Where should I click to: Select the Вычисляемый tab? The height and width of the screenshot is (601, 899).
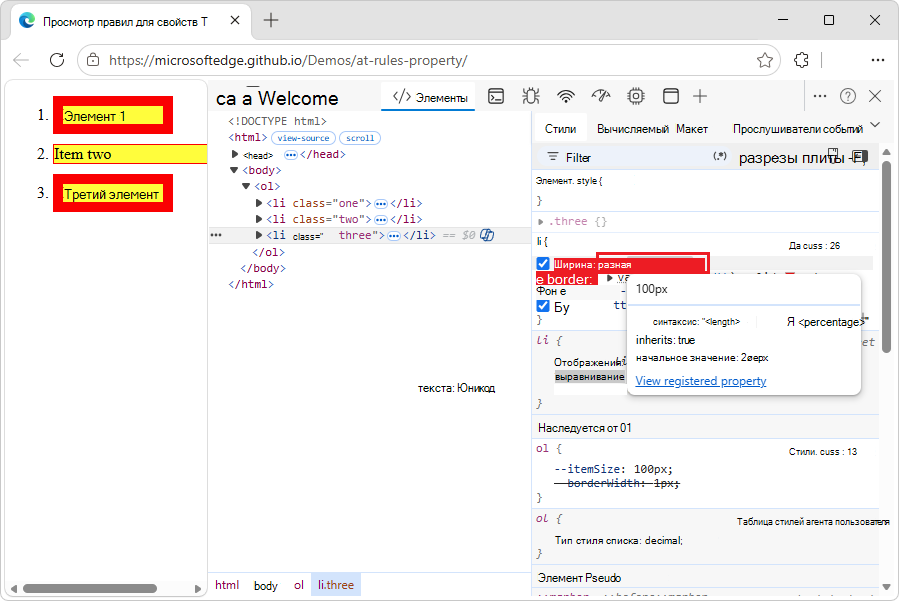(x=632, y=129)
